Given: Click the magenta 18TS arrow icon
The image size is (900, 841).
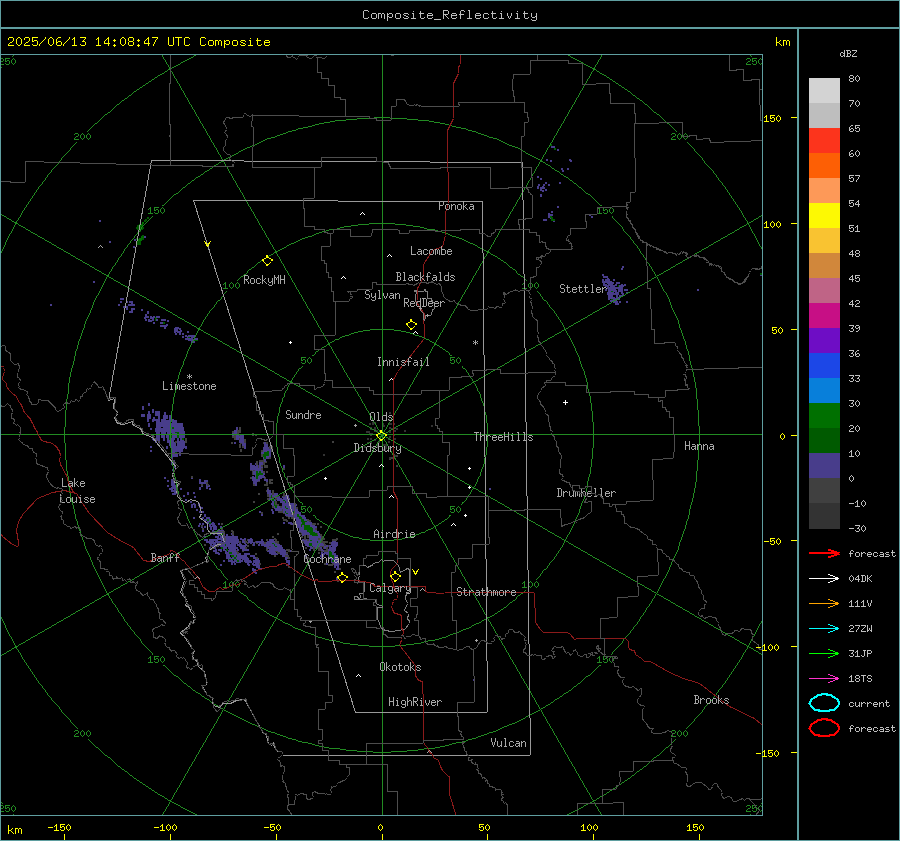Looking at the screenshot, I should 824,679.
